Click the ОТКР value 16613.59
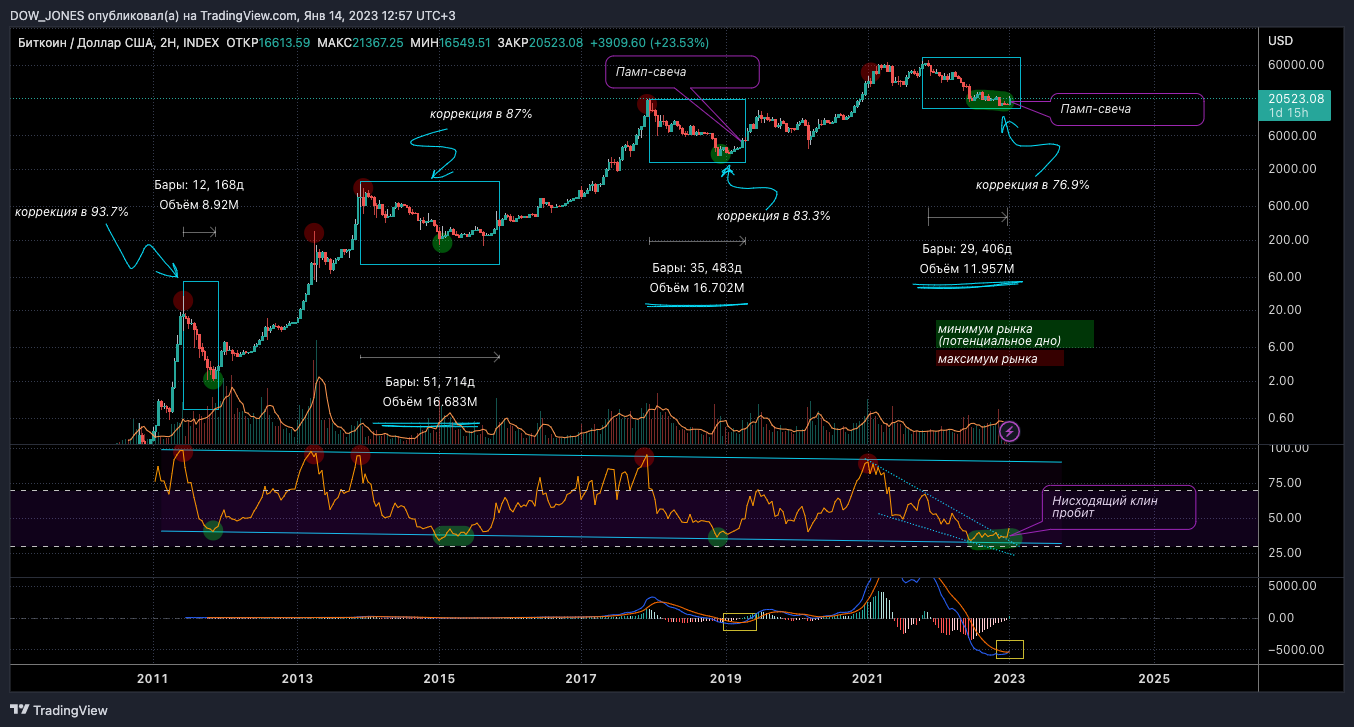Screen dimensions: 1354x727 pyautogui.click(x=284, y=42)
